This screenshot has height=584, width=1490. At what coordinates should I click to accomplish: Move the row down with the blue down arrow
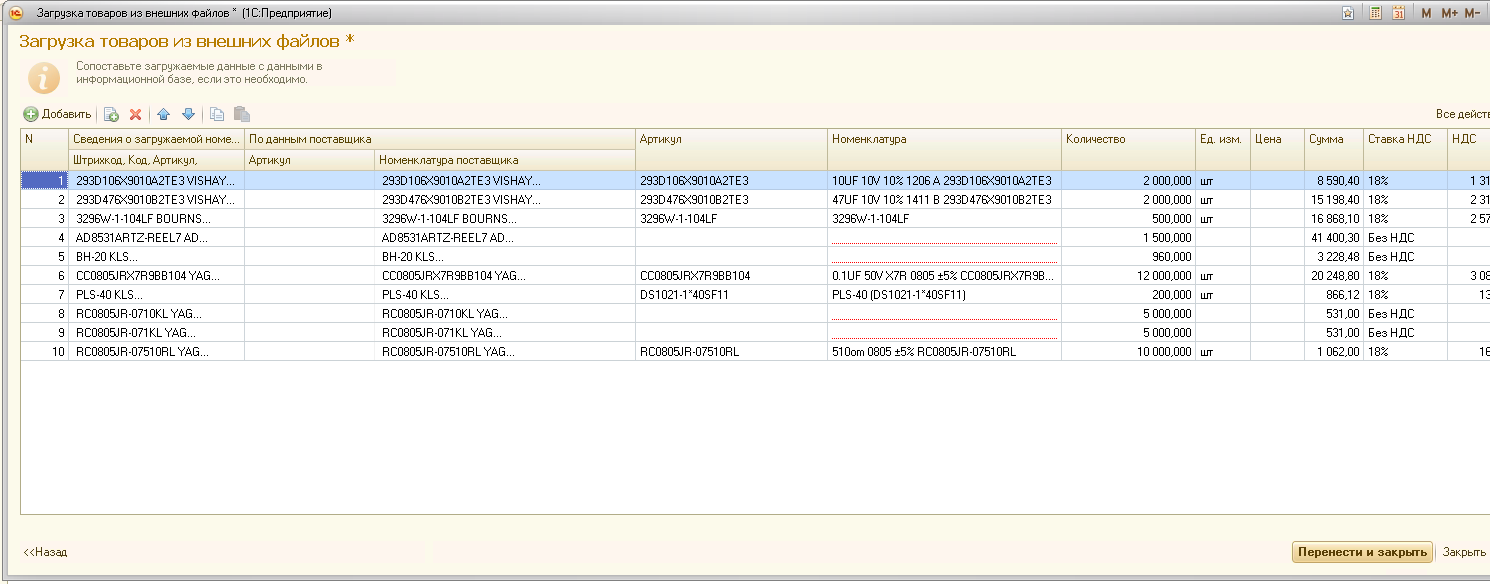point(188,115)
